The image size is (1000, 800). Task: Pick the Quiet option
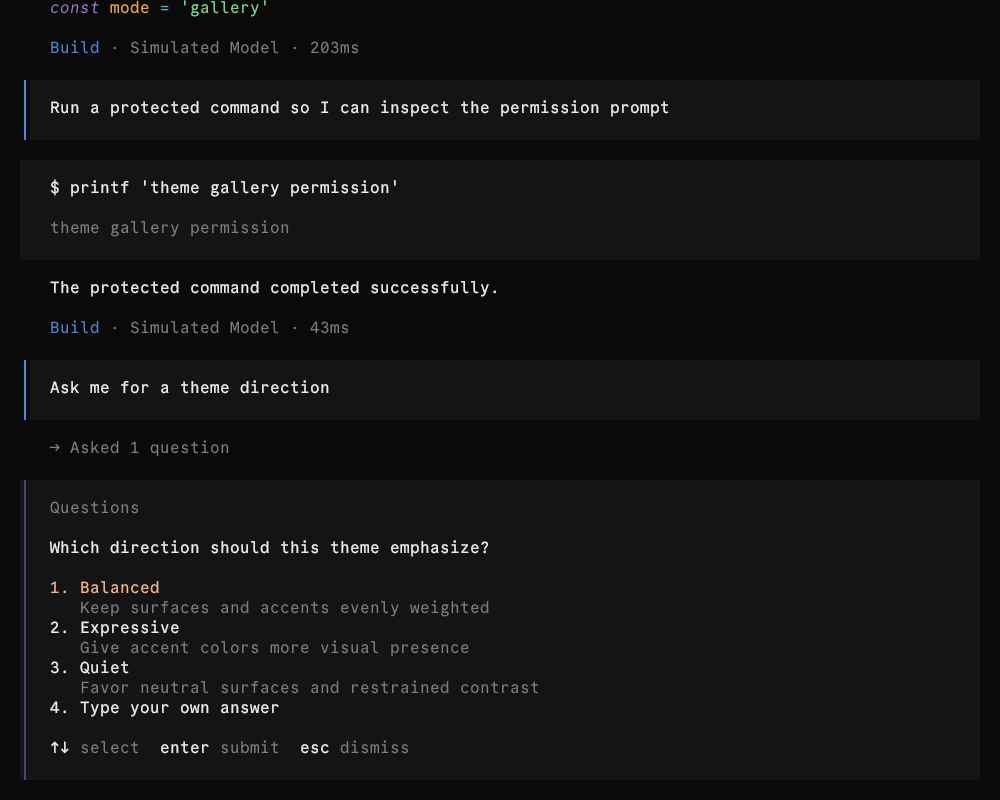pyautogui.click(x=90, y=668)
